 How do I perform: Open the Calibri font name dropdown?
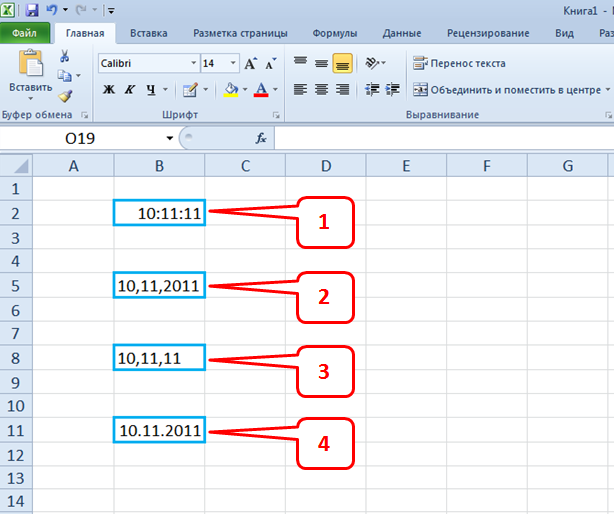pyautogui.click(x=193, y=63)
